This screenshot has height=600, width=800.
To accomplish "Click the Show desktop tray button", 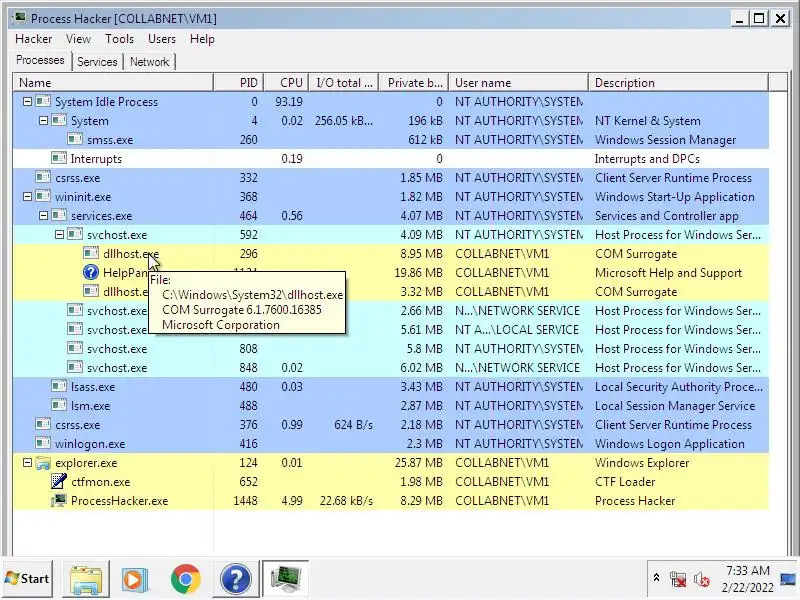I will (x=789, y=579).
